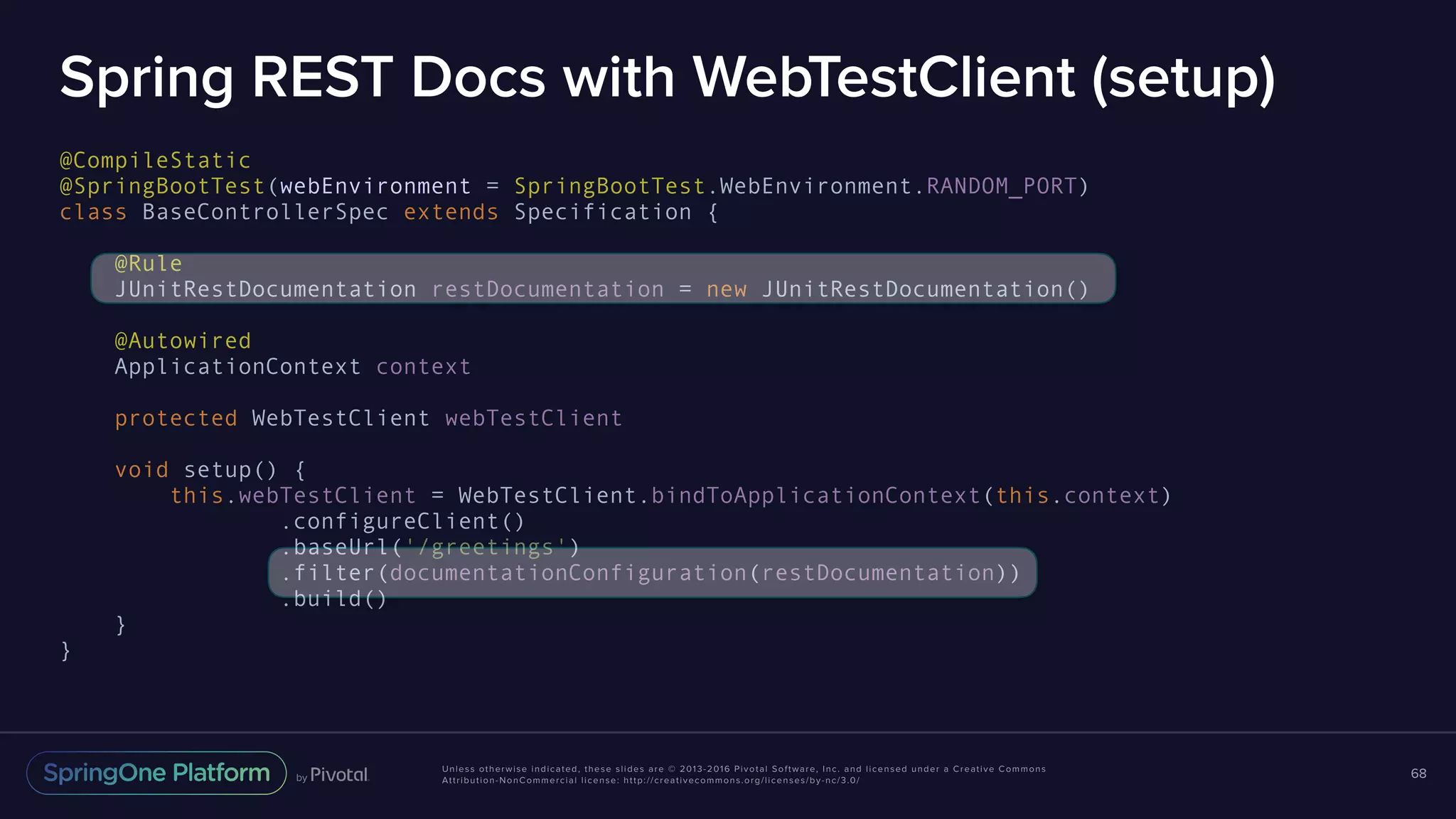The image size is (1456, 819).
Task: Click RANDOM_PORT constant in the code
Action: point(1001,186)
